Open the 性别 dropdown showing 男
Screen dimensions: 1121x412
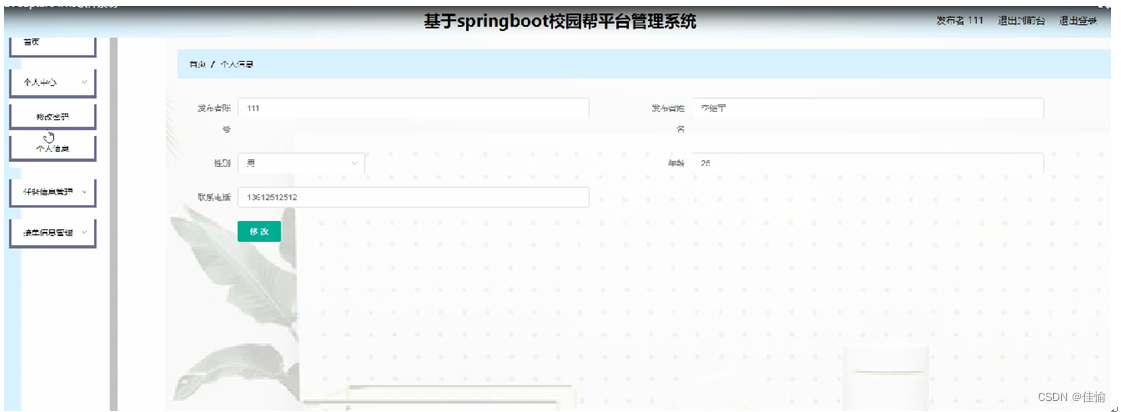pos(301,164)
